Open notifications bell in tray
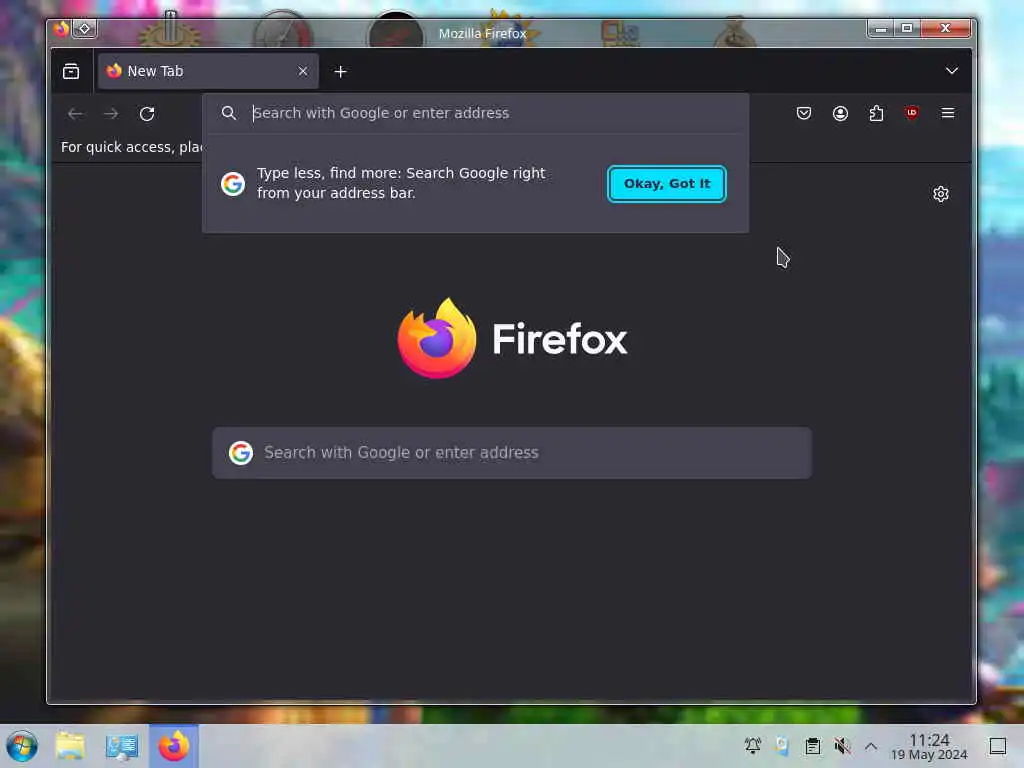 click(752, 745)
